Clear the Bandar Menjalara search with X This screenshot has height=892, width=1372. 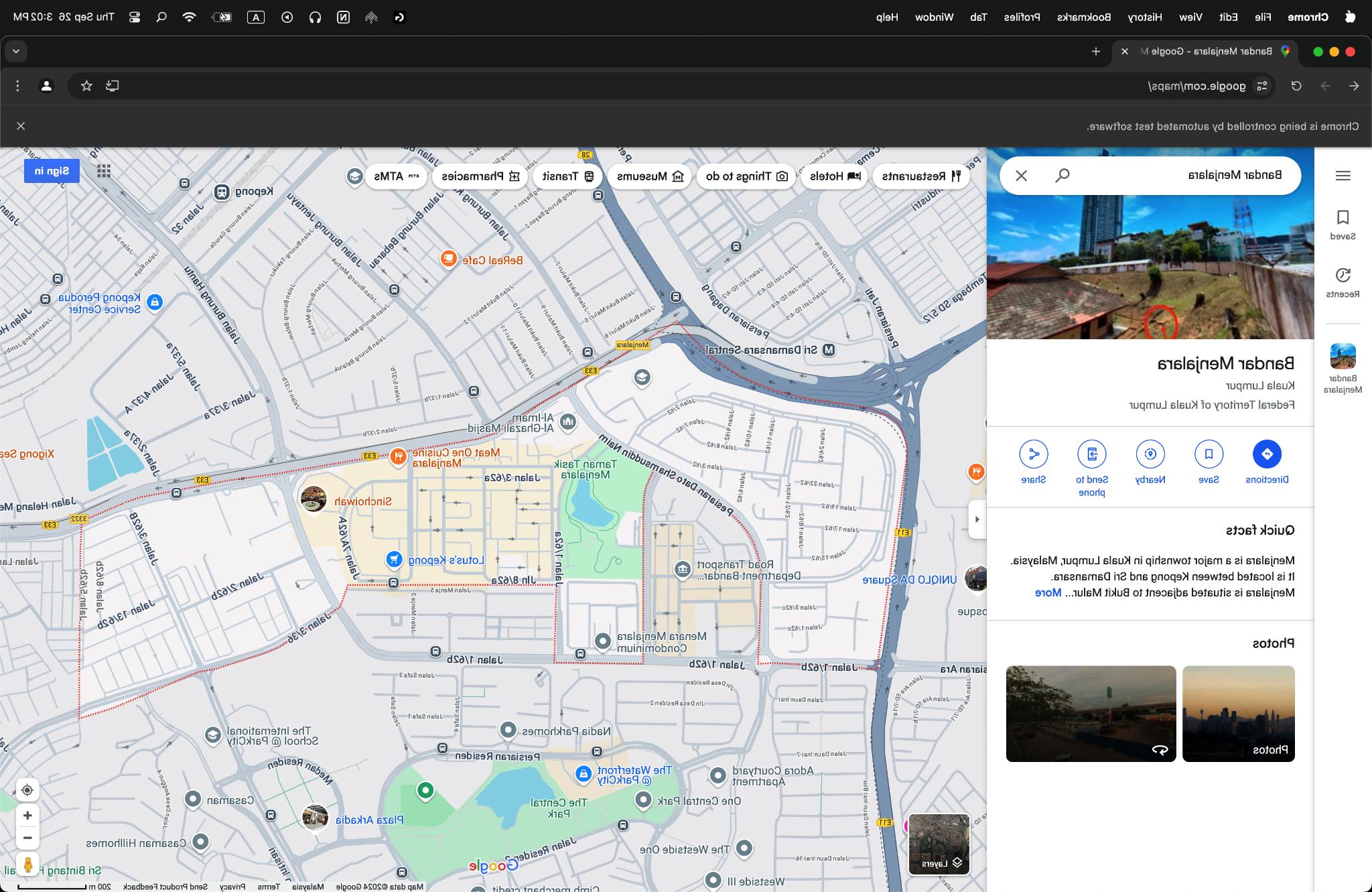pos(1021,176)
